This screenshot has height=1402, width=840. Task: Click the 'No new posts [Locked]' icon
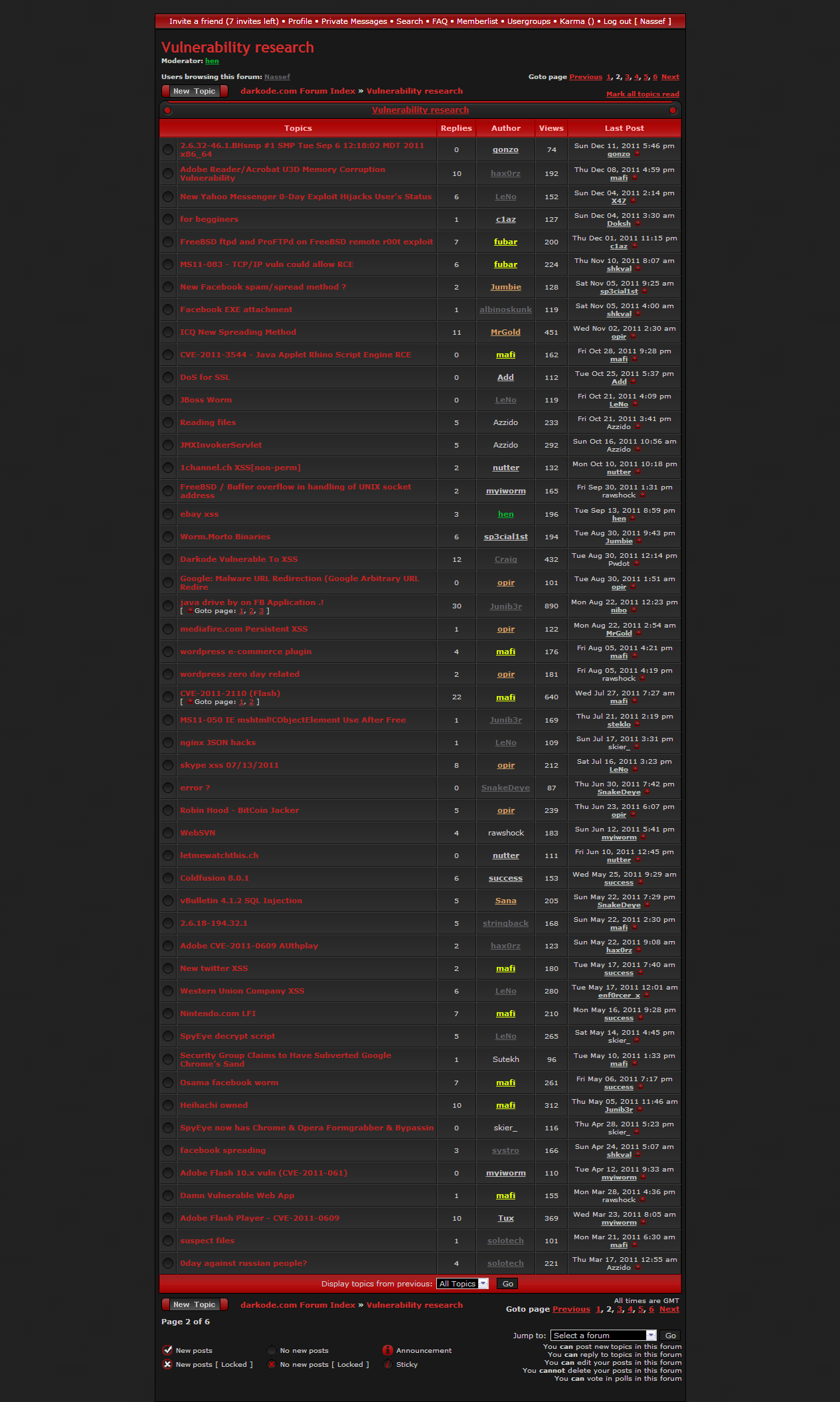click(272, 1364)
